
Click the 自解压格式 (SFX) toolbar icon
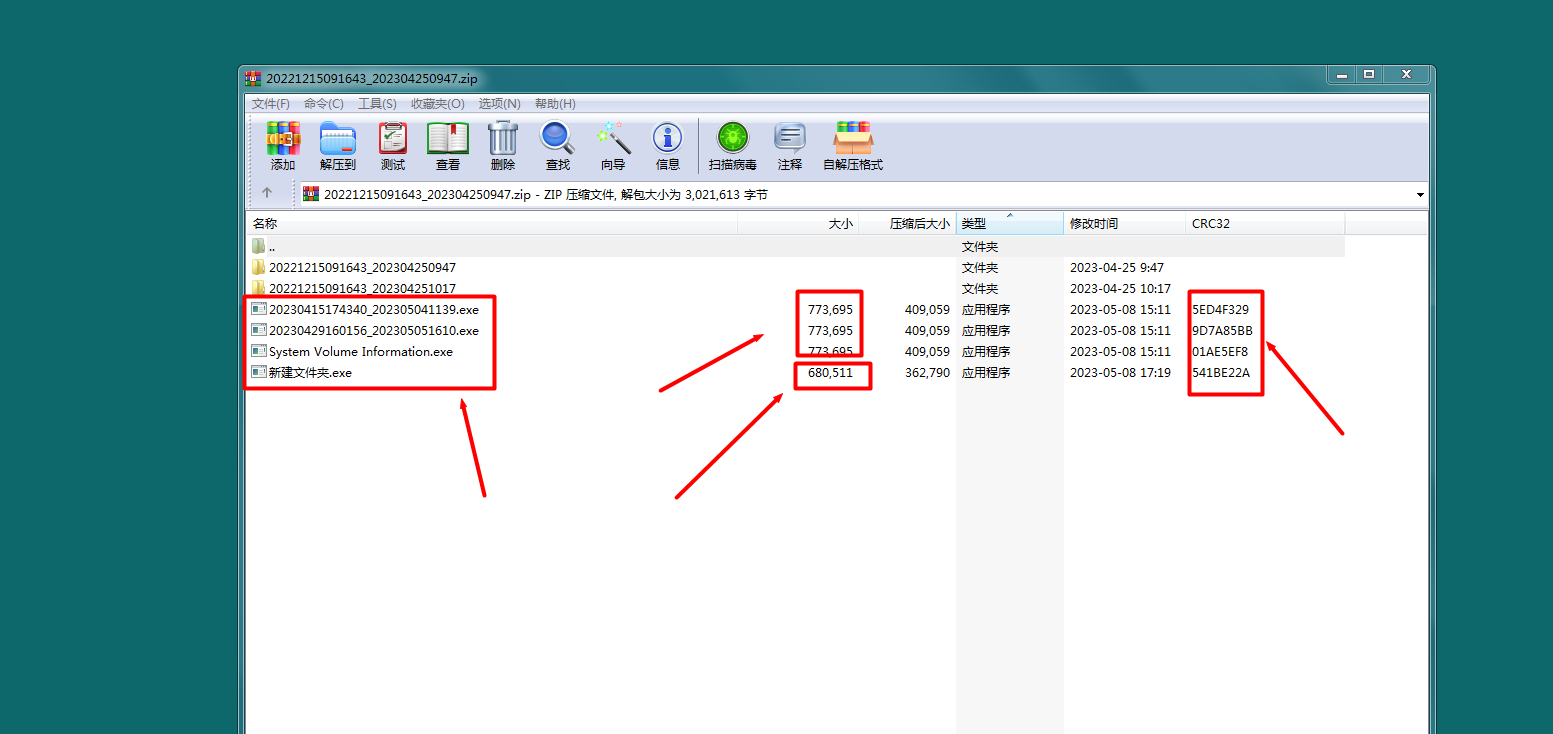click(853, 139)
